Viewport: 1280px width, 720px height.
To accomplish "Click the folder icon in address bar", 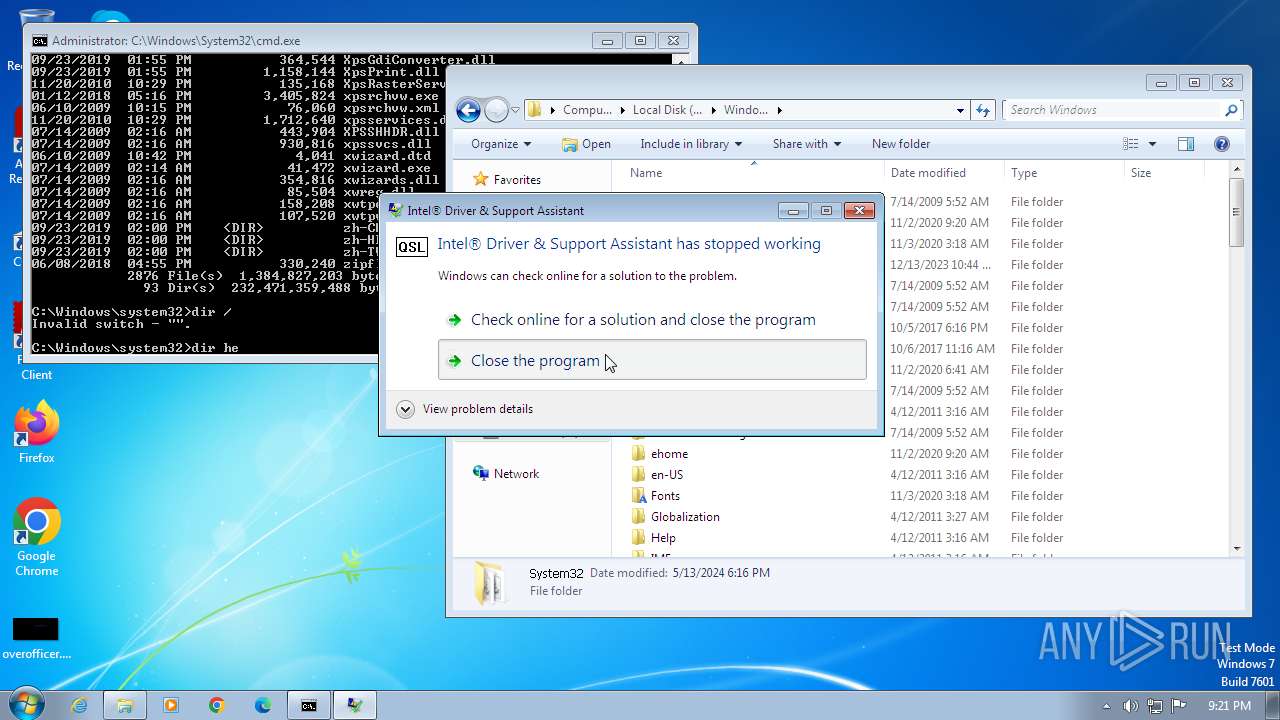I will (535, 110).
